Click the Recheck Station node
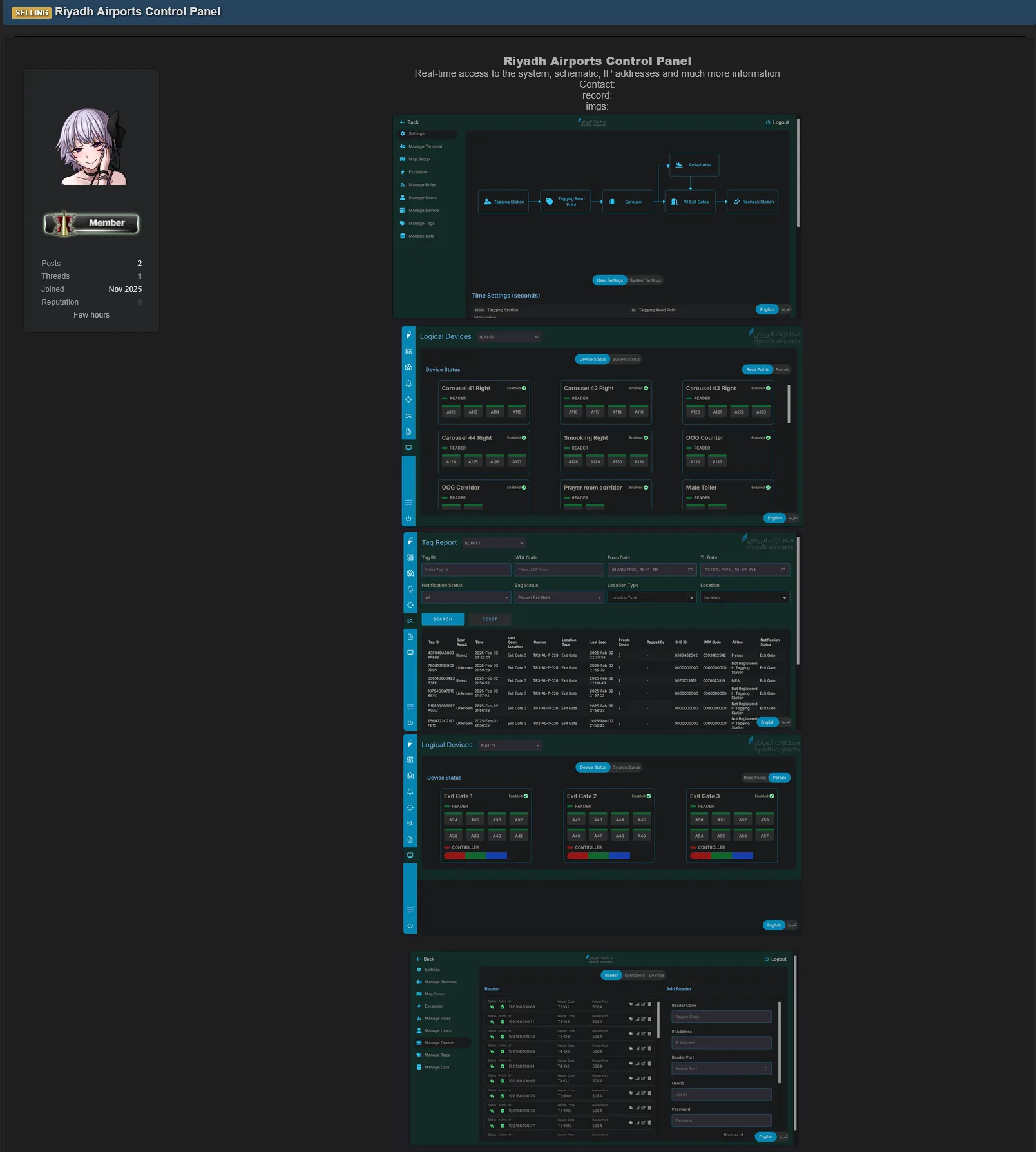 coord(752,202)
